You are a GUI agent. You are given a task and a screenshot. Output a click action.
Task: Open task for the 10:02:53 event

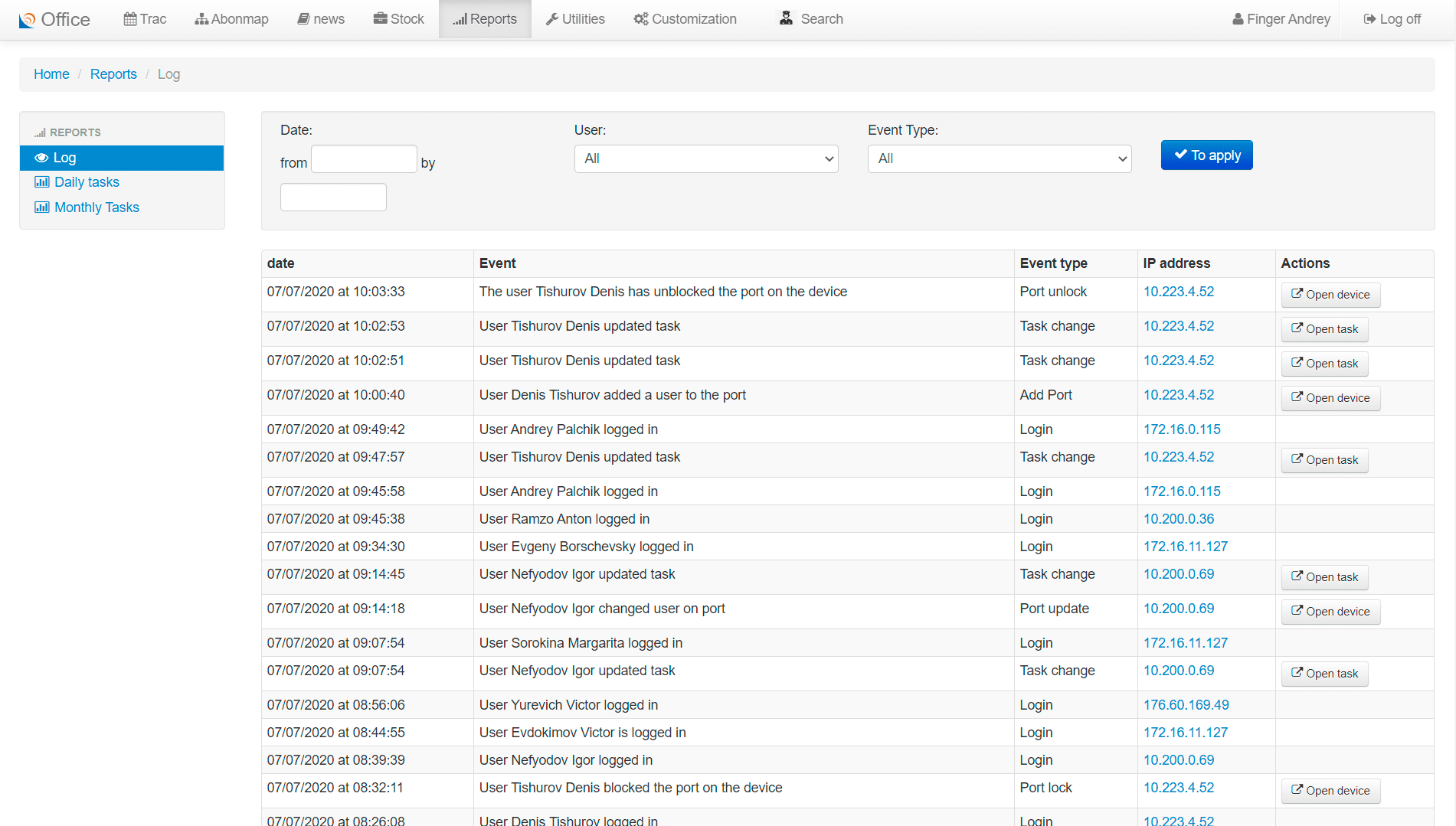(1325, 329)
